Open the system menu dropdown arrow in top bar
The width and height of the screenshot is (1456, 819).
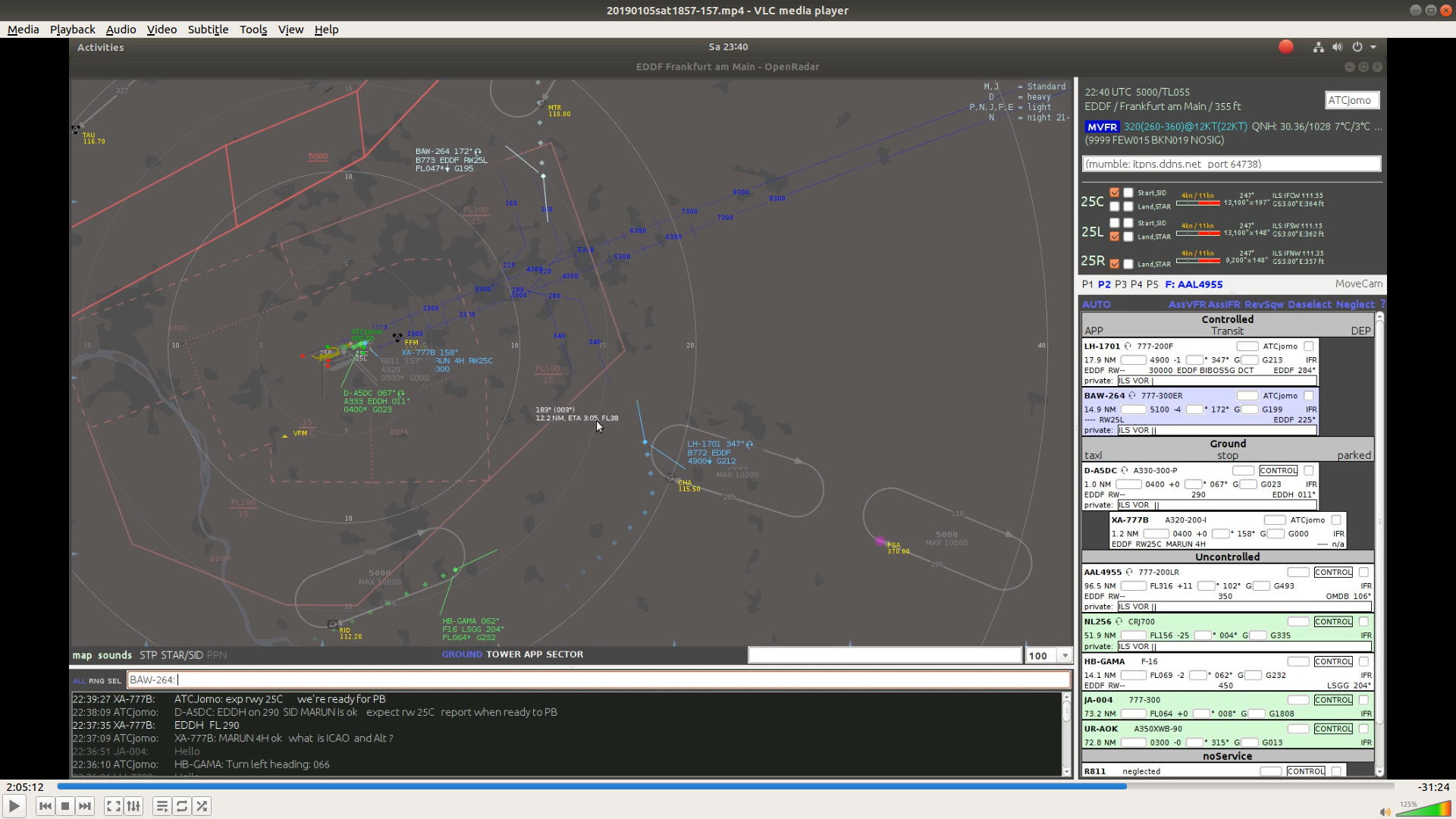click(1373, 47)
